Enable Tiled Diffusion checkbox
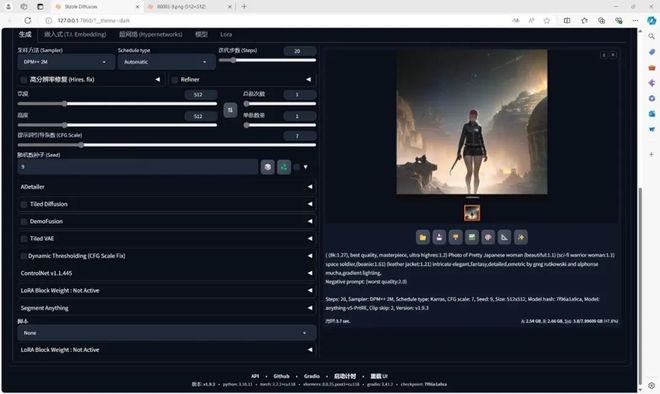Viewport: 660px width, 394px height. pos(24,204)
